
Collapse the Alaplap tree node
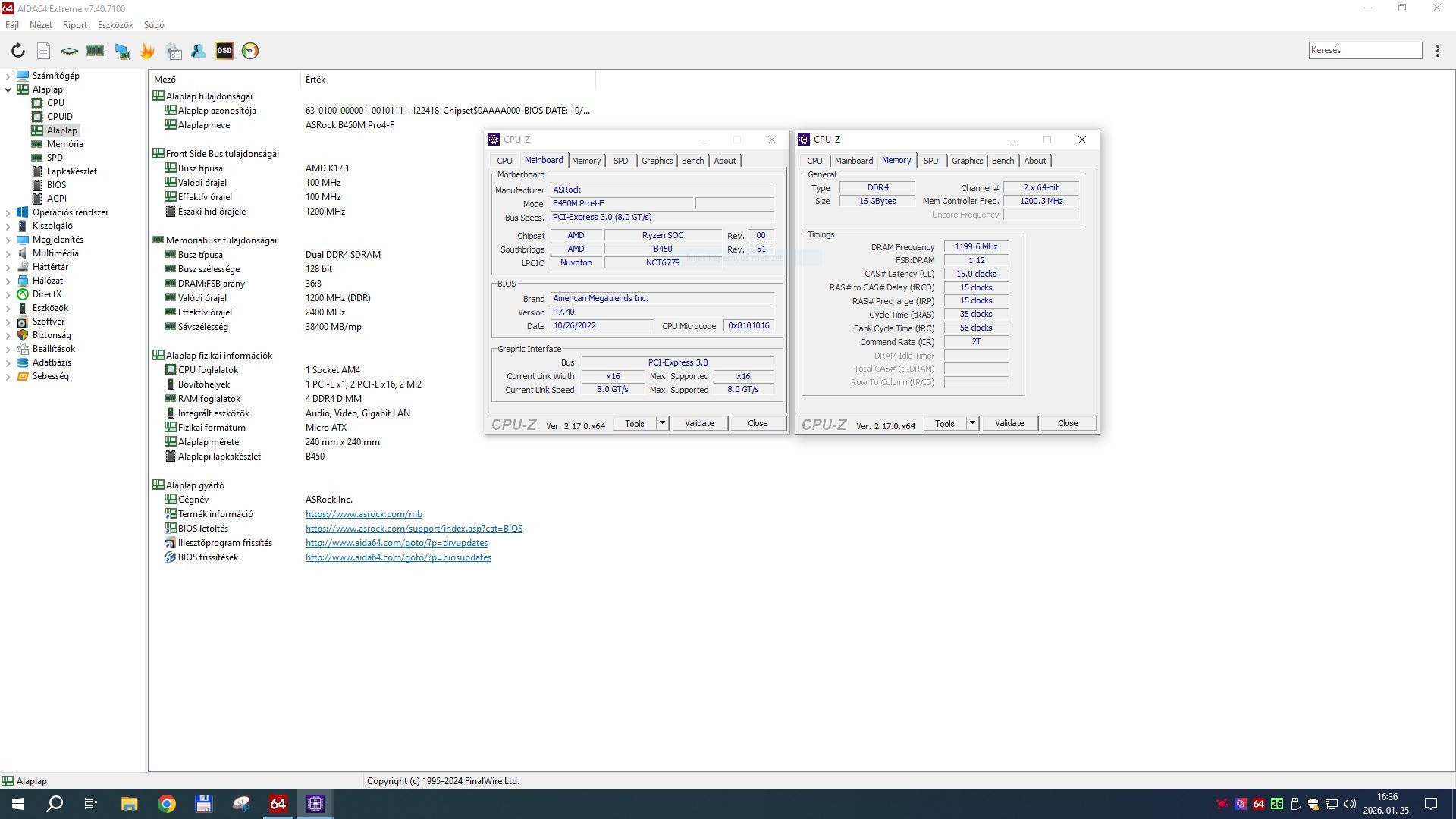(x=8, y=89)
